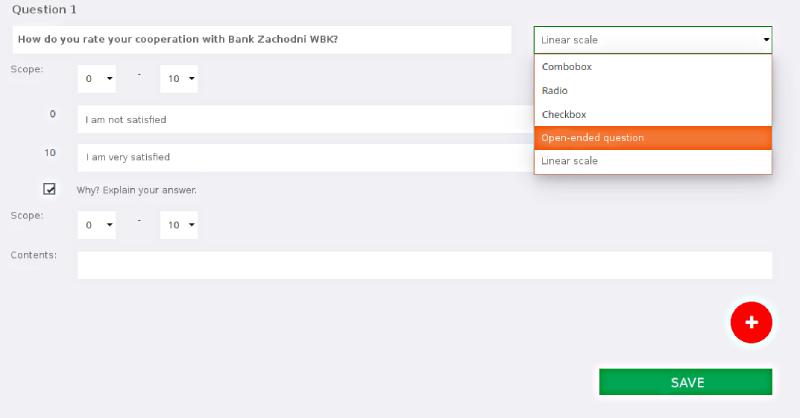
Task: Pick the highlighted Open-ended question option
Action: click(653, 138)
